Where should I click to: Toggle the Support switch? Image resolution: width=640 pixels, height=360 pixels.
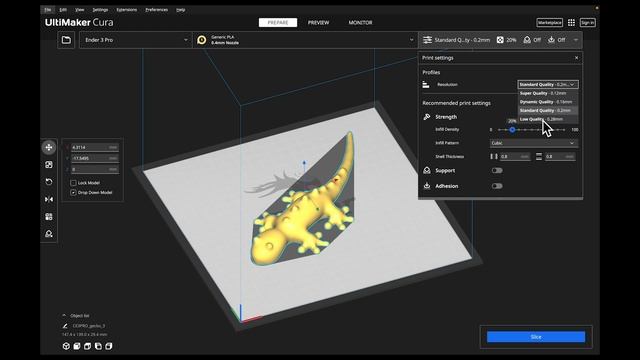[x=497, y=171]
